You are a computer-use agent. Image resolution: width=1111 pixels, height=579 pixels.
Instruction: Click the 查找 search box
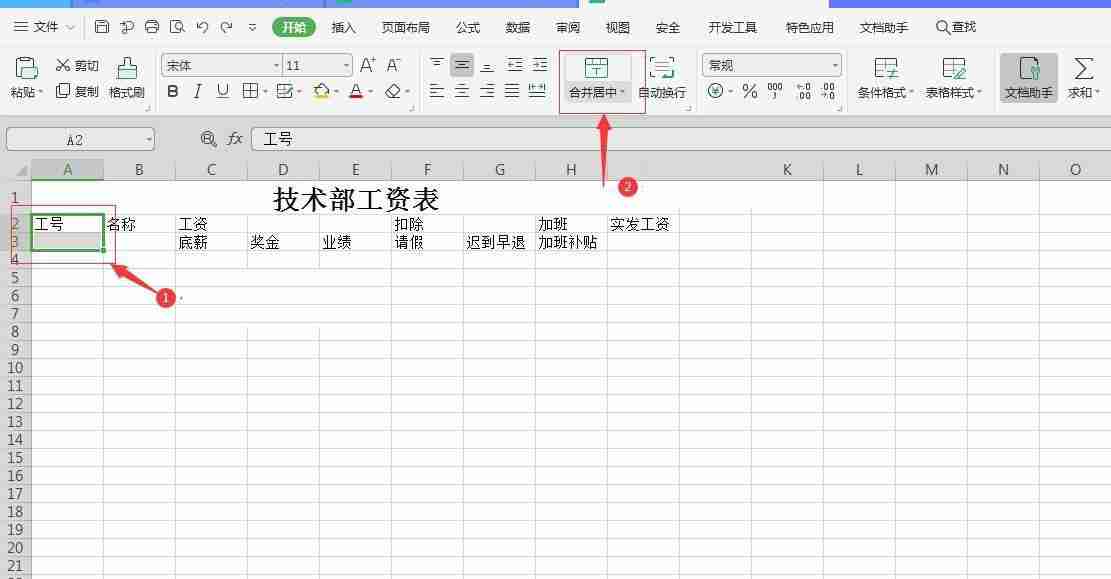point(957,27)
